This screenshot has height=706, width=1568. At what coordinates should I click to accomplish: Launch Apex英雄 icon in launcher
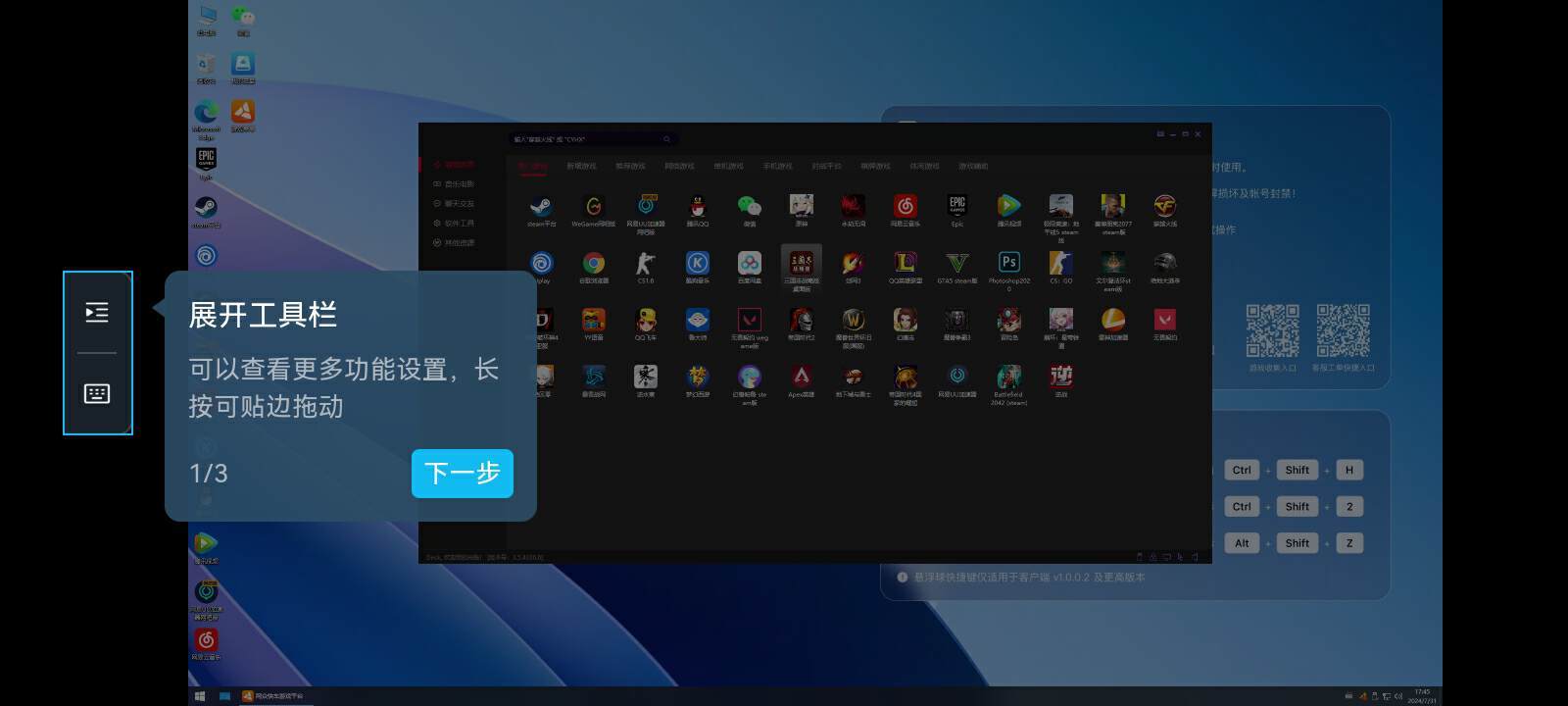[x=802, y=377]
